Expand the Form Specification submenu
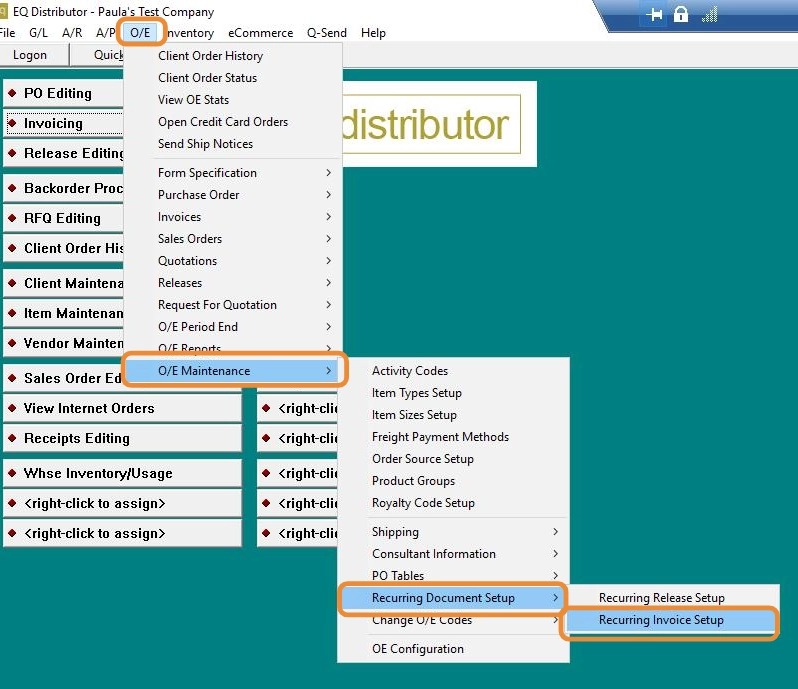This screenshot has height=689, width=798. click(x=233, y=173)
